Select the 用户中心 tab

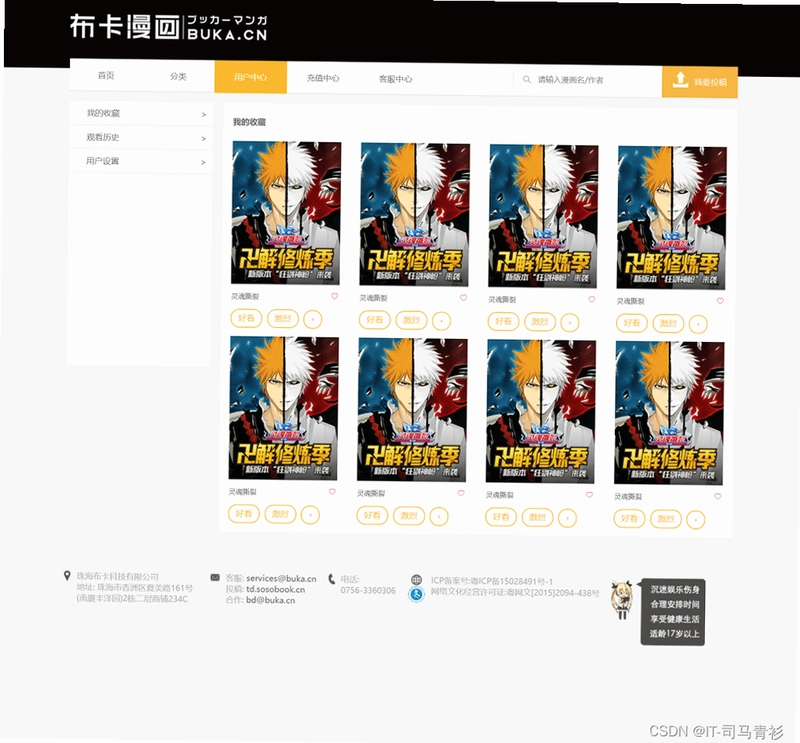coord(251,77)
